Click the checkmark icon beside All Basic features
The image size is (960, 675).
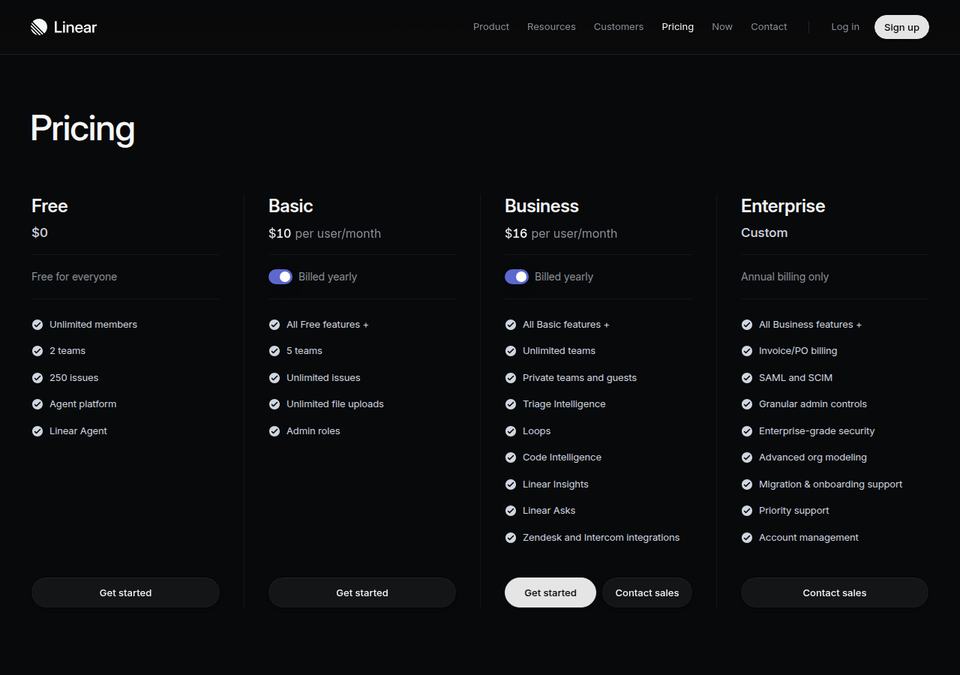click(511, 325)
